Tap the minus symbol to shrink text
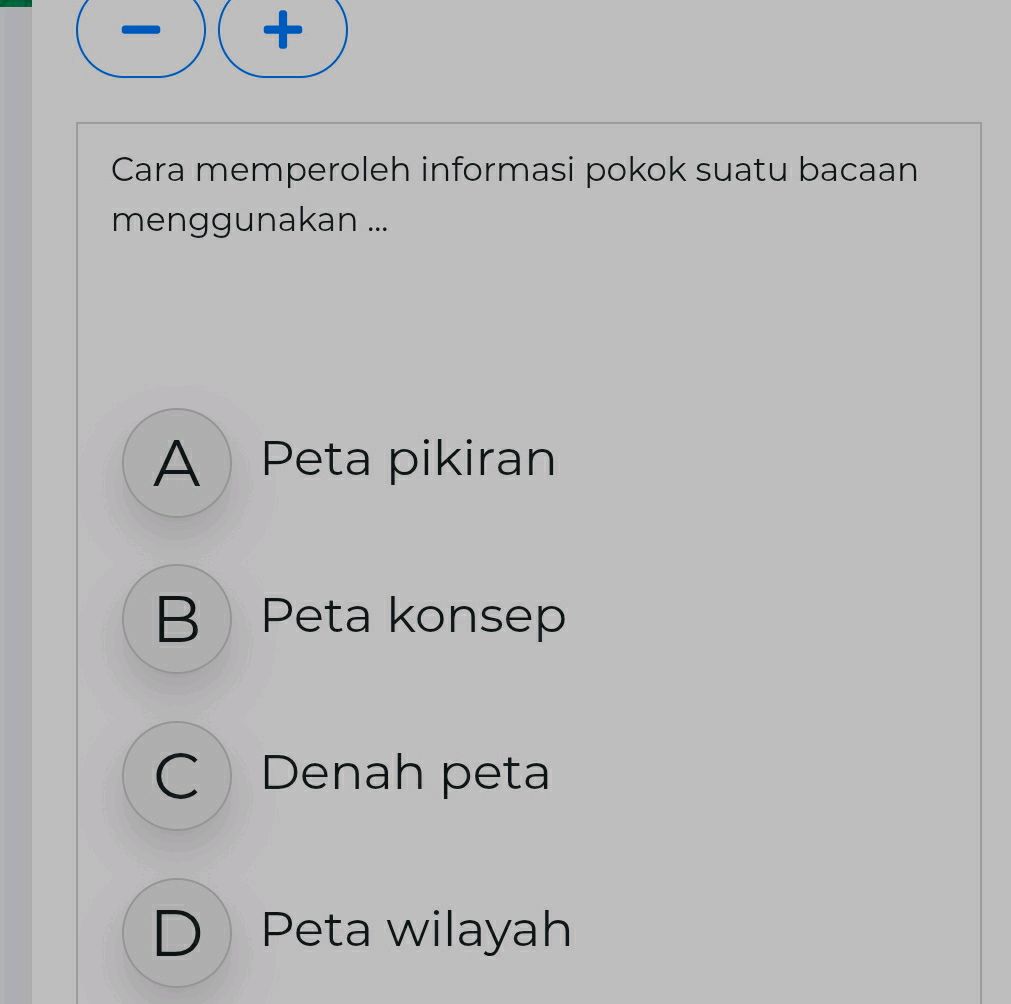 pyautogui.click(x=140, y=30)
